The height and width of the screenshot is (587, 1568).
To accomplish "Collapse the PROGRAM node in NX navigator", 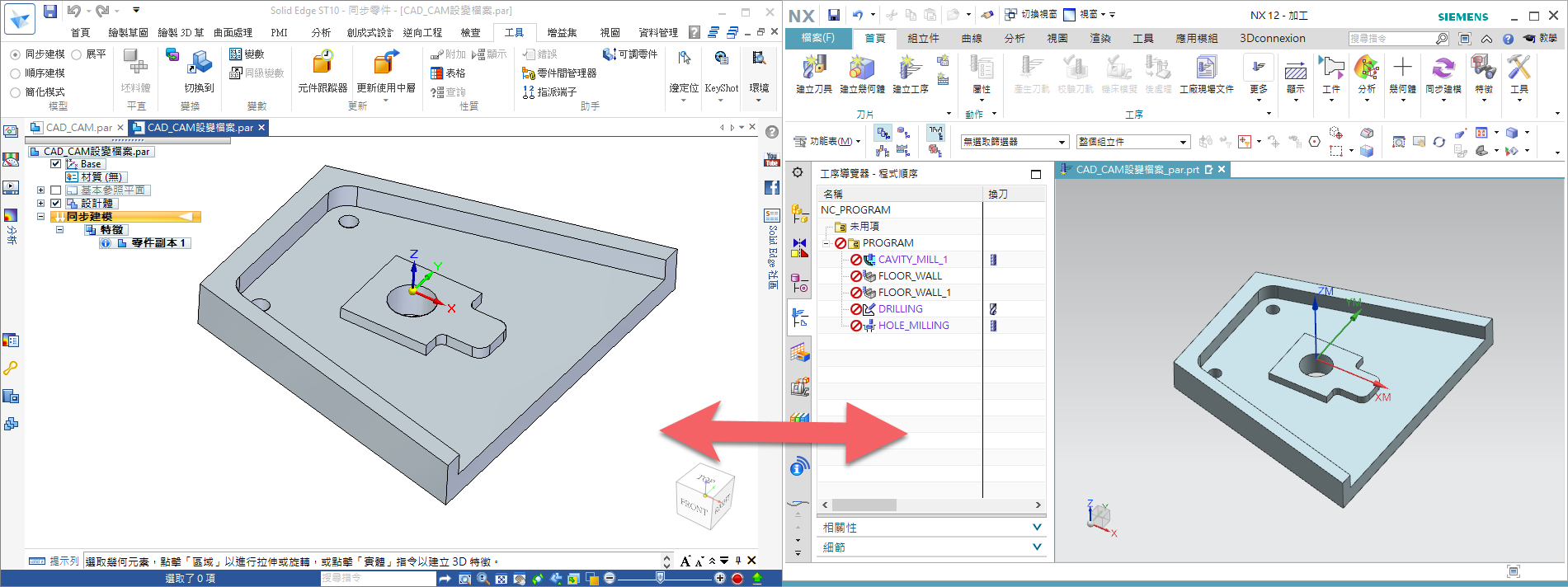I will [x=826, y=243].
